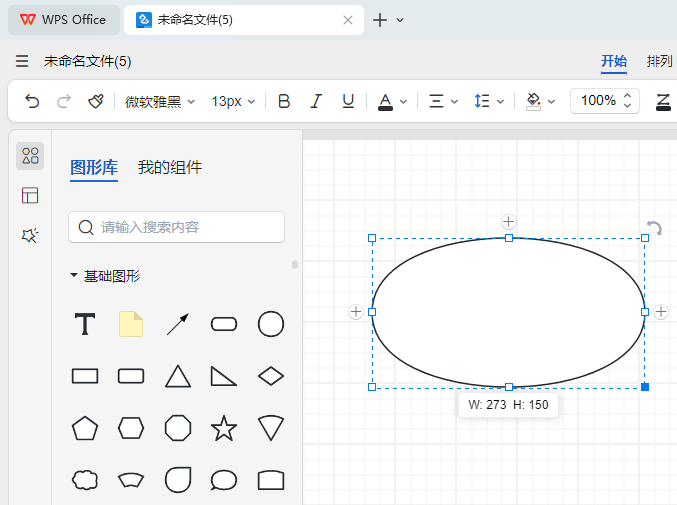Open font color dropdown arrow

coord(403,102)
